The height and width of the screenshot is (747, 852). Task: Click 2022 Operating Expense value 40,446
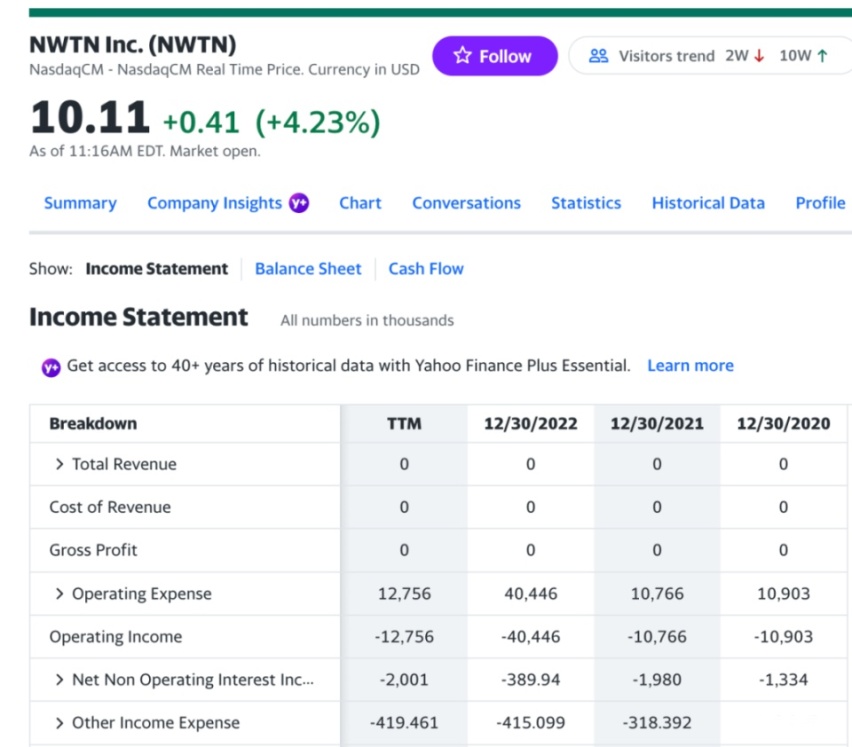[x=531, y=594]
